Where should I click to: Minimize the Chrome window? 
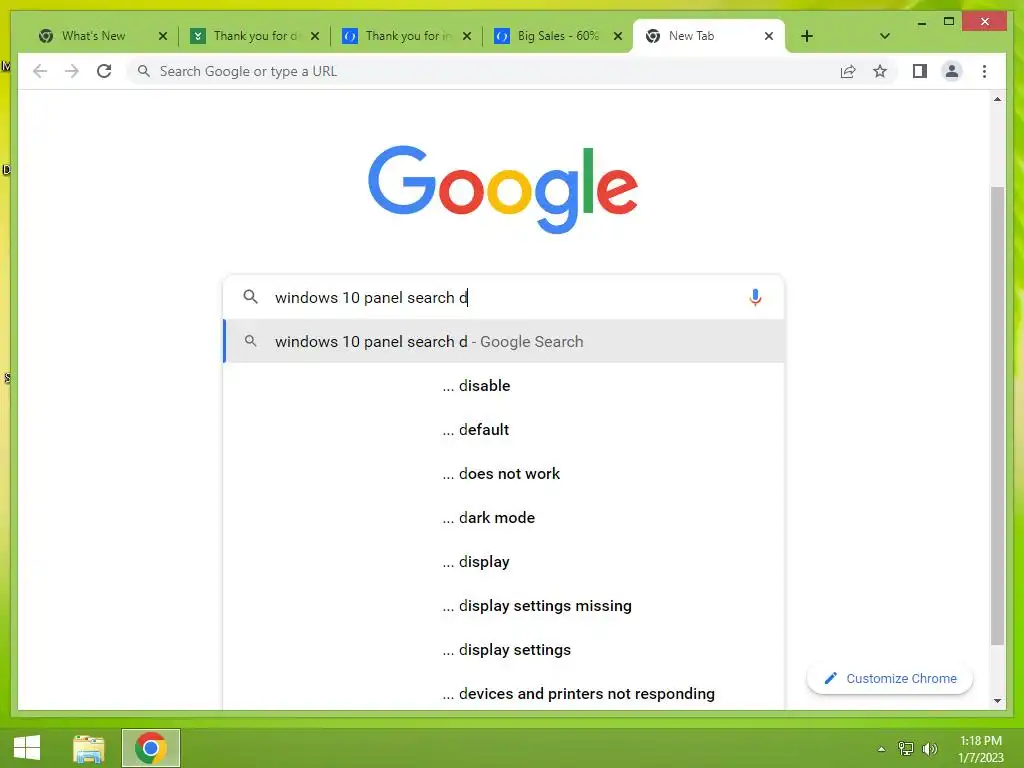[x=921, y=22]
